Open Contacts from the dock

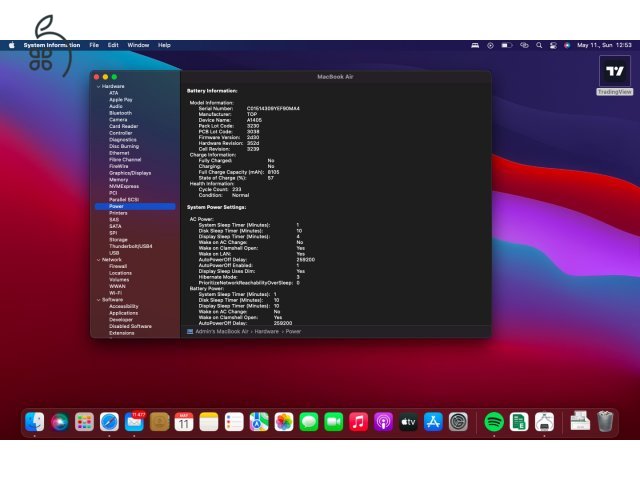tap(159, 422)
